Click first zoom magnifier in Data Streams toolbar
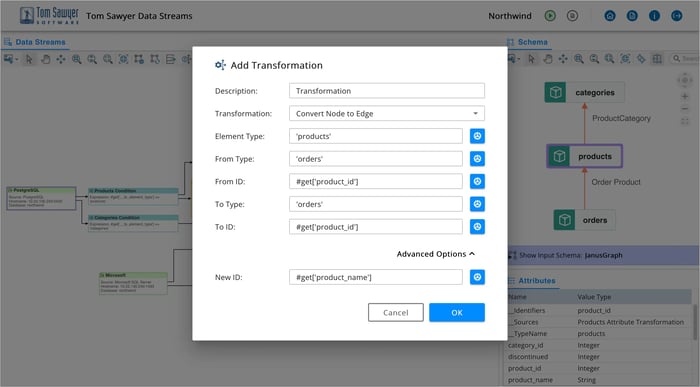This screenshot has width=700, height=387. click(77, 59)
